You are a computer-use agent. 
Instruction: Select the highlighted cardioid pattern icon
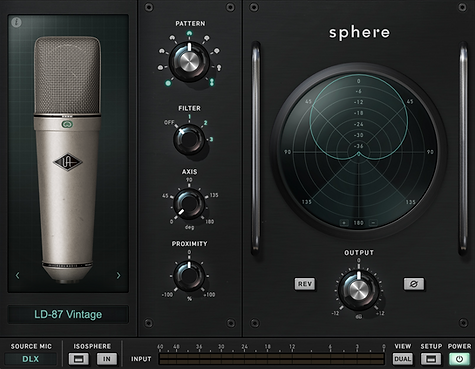point(189,33)
